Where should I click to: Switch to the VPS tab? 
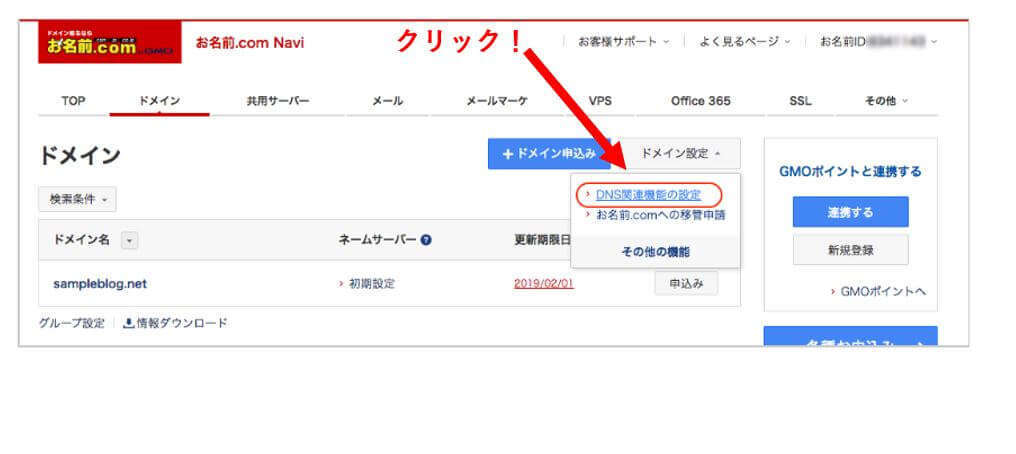coord(600,101)
